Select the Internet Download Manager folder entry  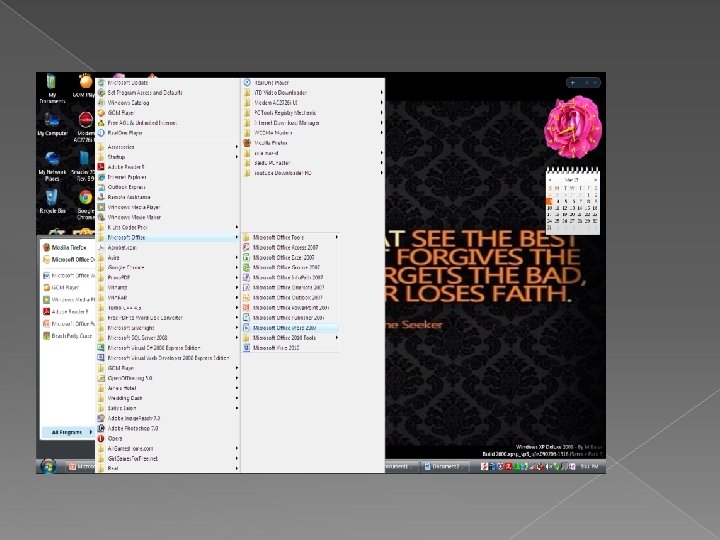pyautogui.click(x=314, y=123)
